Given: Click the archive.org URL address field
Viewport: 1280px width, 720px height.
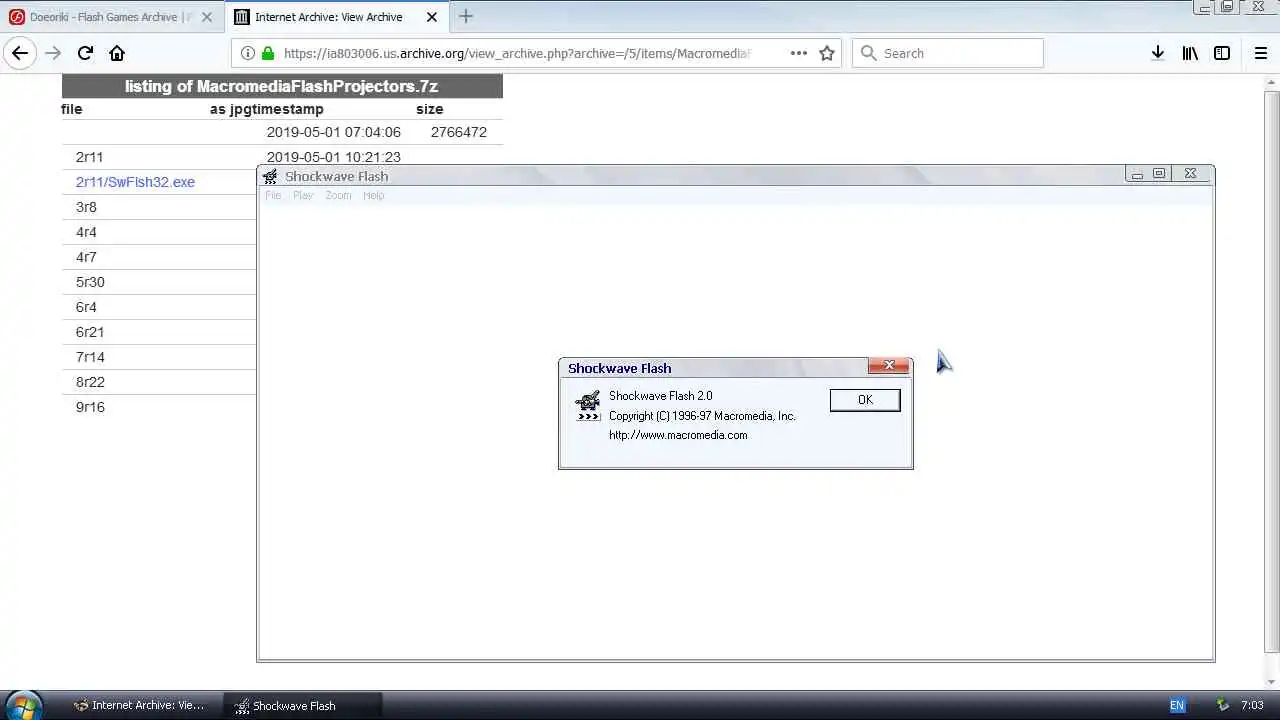Looking at the screenshot, I should point(516,53).
